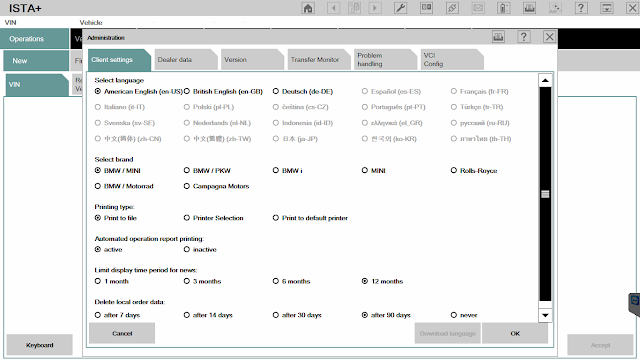This screenshot has height=360, width=640.
Task: Click the process overview toolbar icon
Action: [354, 8]
